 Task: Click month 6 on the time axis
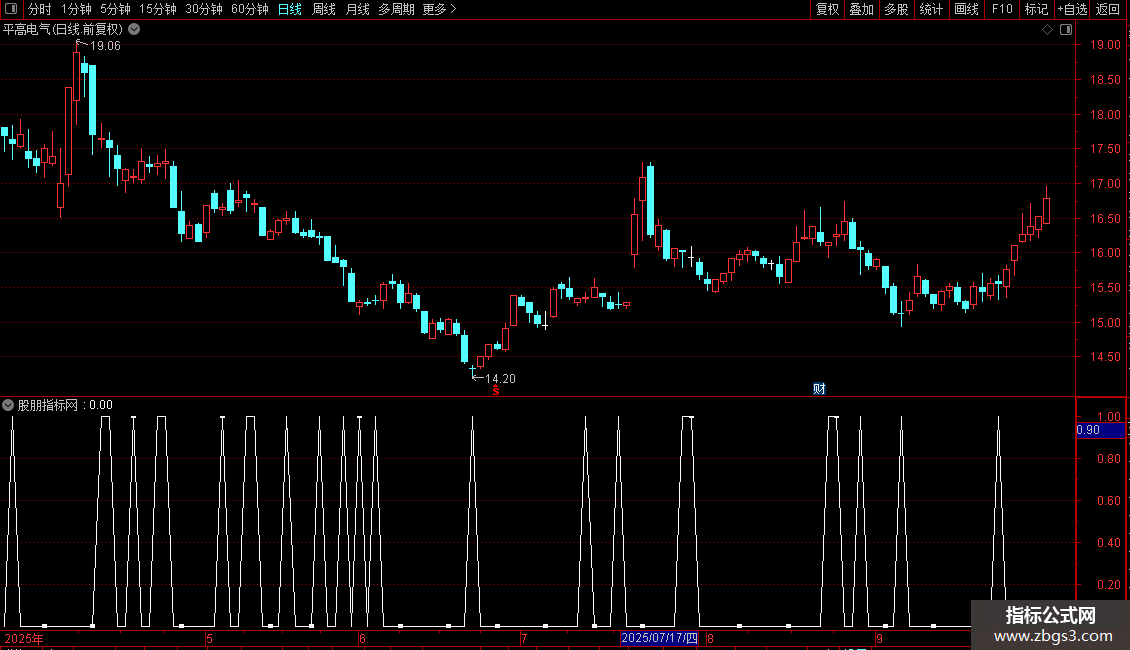(362, 638)
